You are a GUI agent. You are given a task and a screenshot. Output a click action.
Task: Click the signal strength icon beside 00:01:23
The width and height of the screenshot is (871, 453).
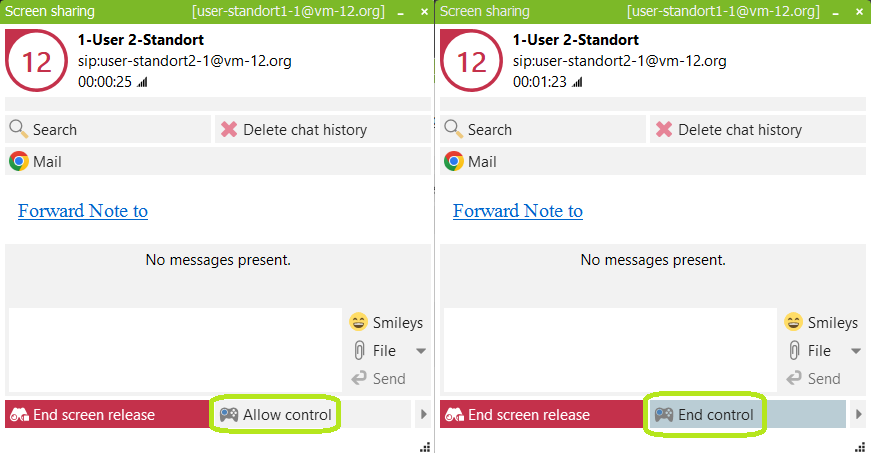tap(577, 82)
